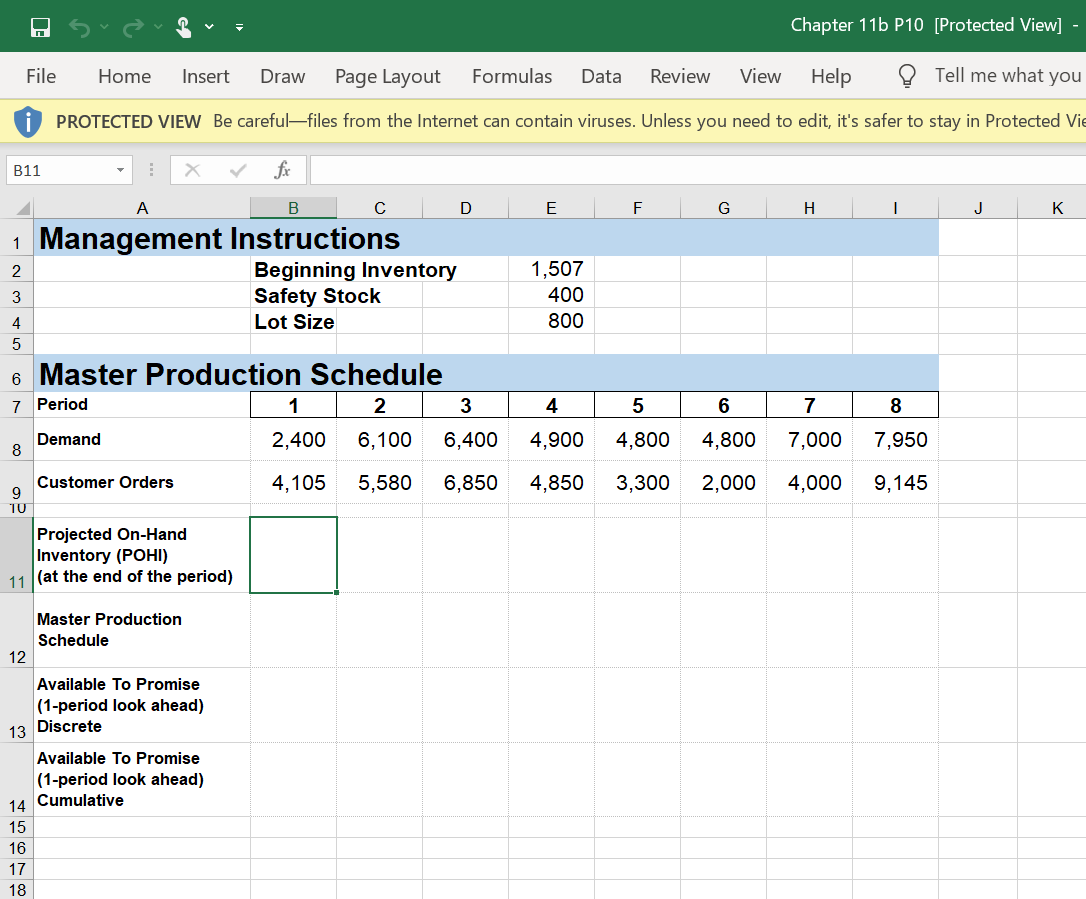Select cell E2 containing Beginning Inventory value 1,507

(x=551, y=268)
